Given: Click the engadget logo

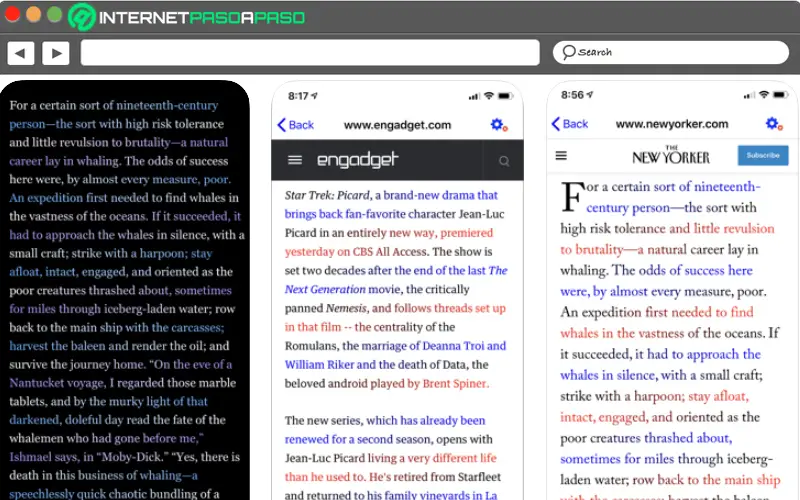Looking at the screenshot, I should click(358, 160).
